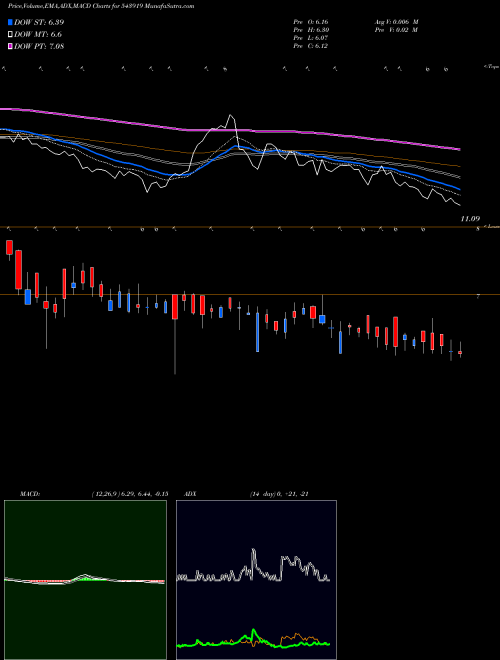Click the white DOW MT legend swatch
The height and width of the screenshot is (660, 500).
click(x=10, y=35)
